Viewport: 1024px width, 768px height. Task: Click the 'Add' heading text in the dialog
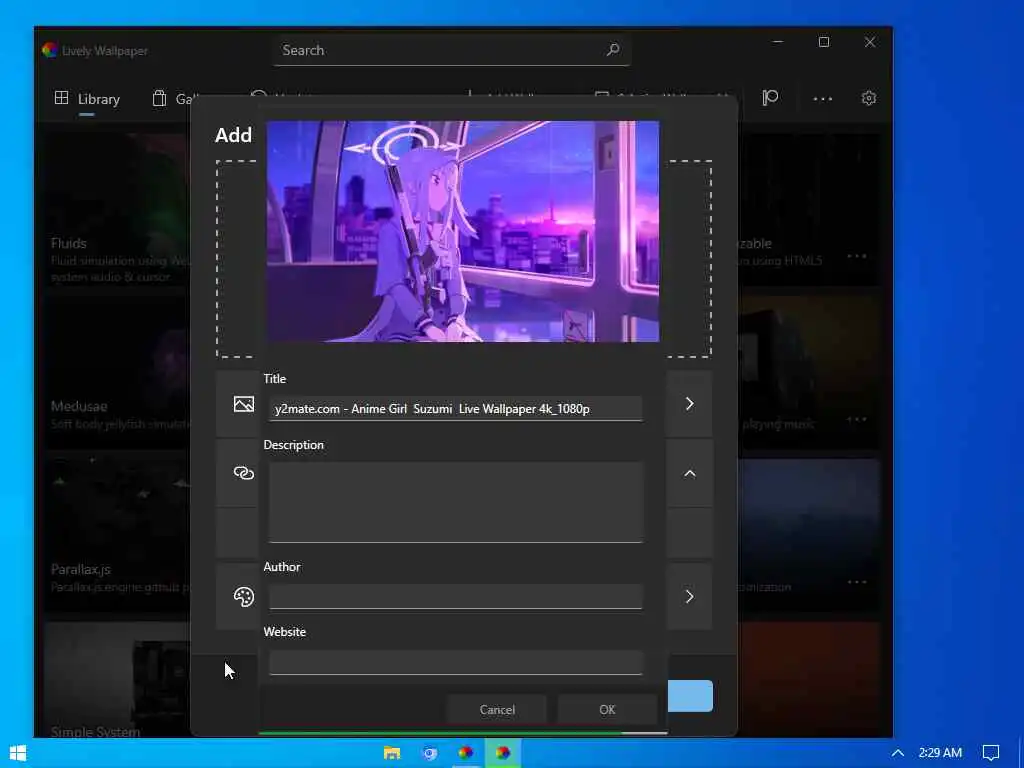point(233,135)
